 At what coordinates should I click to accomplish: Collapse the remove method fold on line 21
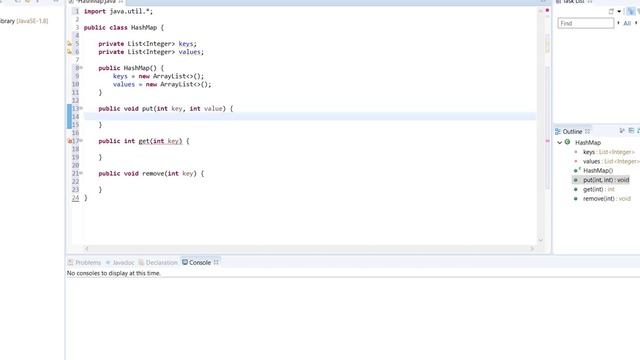coord(81,173)
